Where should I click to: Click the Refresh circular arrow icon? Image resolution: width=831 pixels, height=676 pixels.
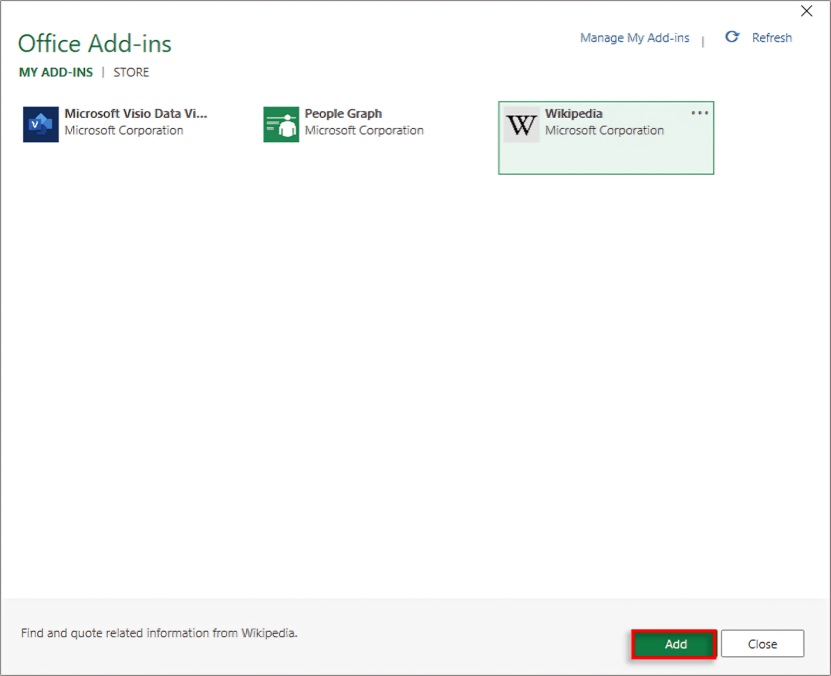[732, 37]
